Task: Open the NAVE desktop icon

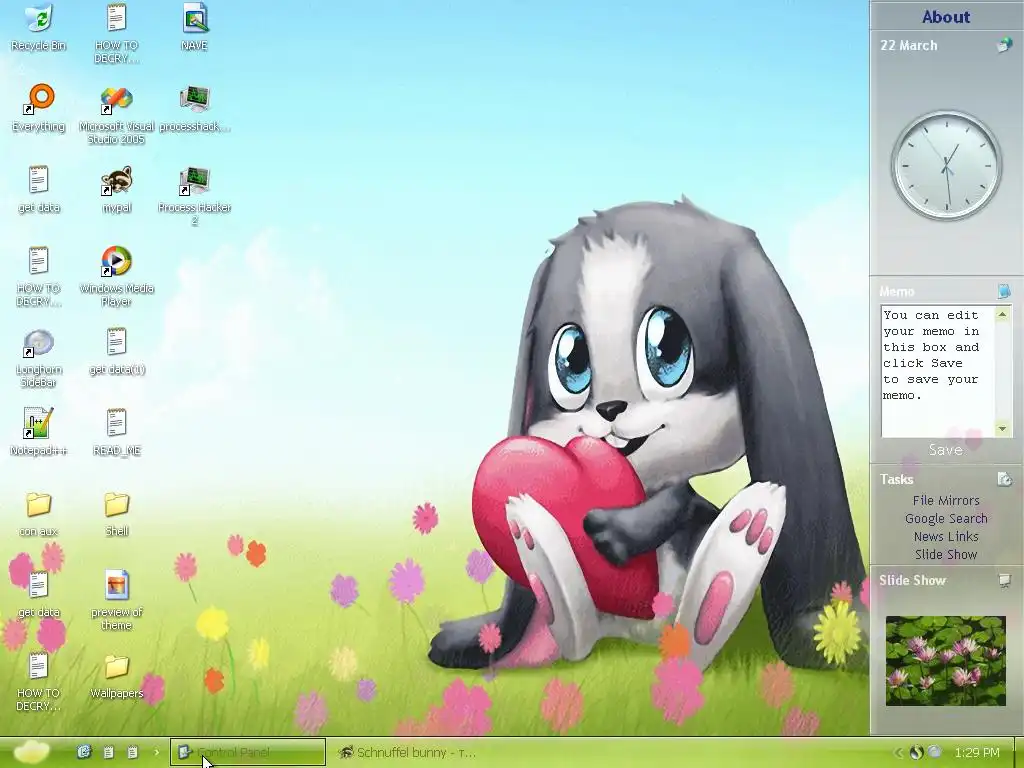Action: tap(195, 28)
